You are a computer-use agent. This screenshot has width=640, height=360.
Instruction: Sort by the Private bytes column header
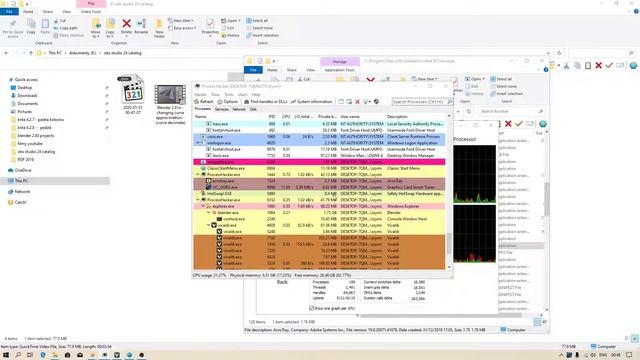pyautogui.click(x=327, y=117)
